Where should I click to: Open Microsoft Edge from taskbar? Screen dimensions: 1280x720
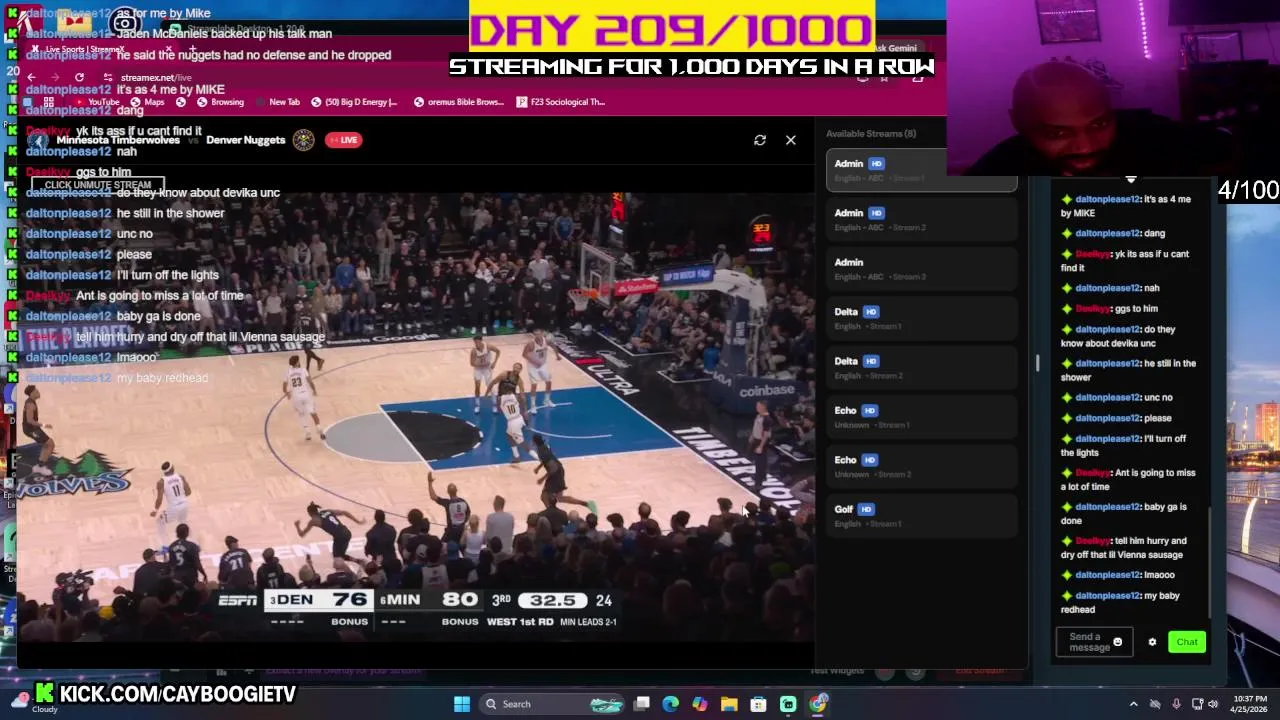(x=671, y=704)
